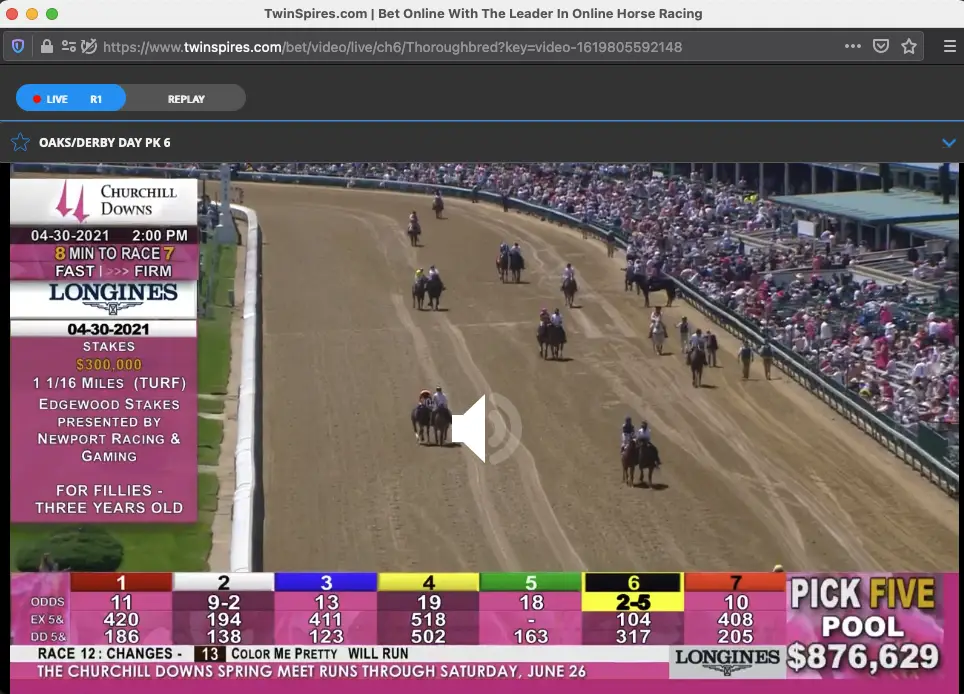964x694 pixels.
Task: Click the 518 exacta value for horse 4
Action: (x=429, y=620)
